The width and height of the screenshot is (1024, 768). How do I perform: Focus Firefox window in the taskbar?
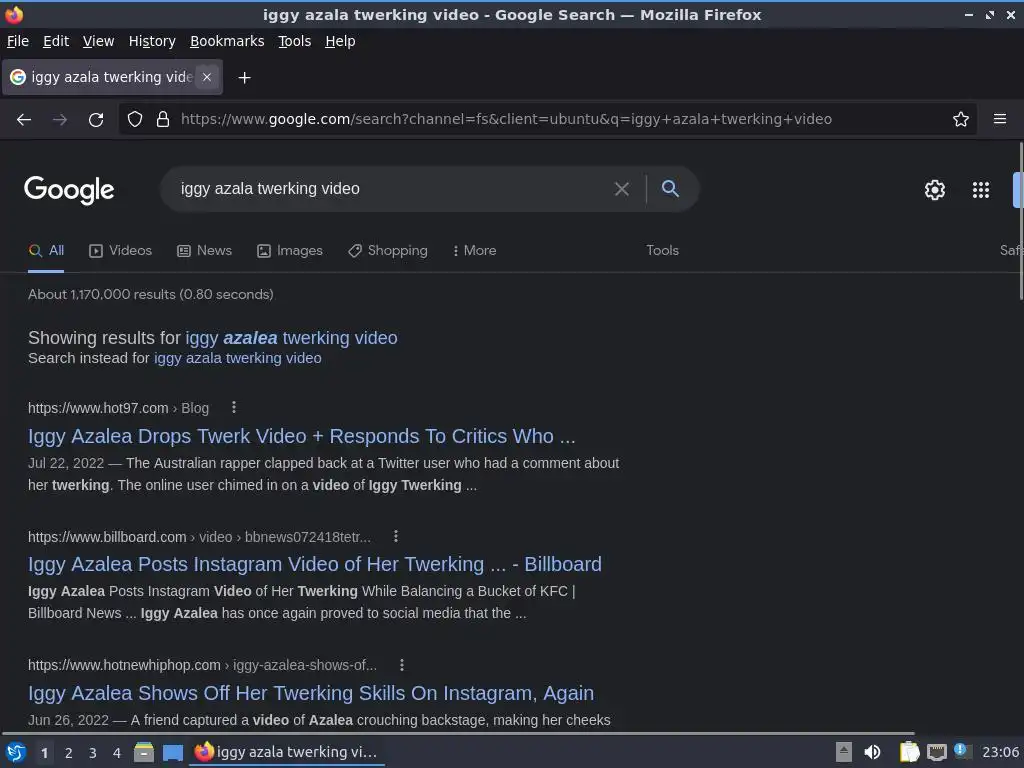pos(287,752)
